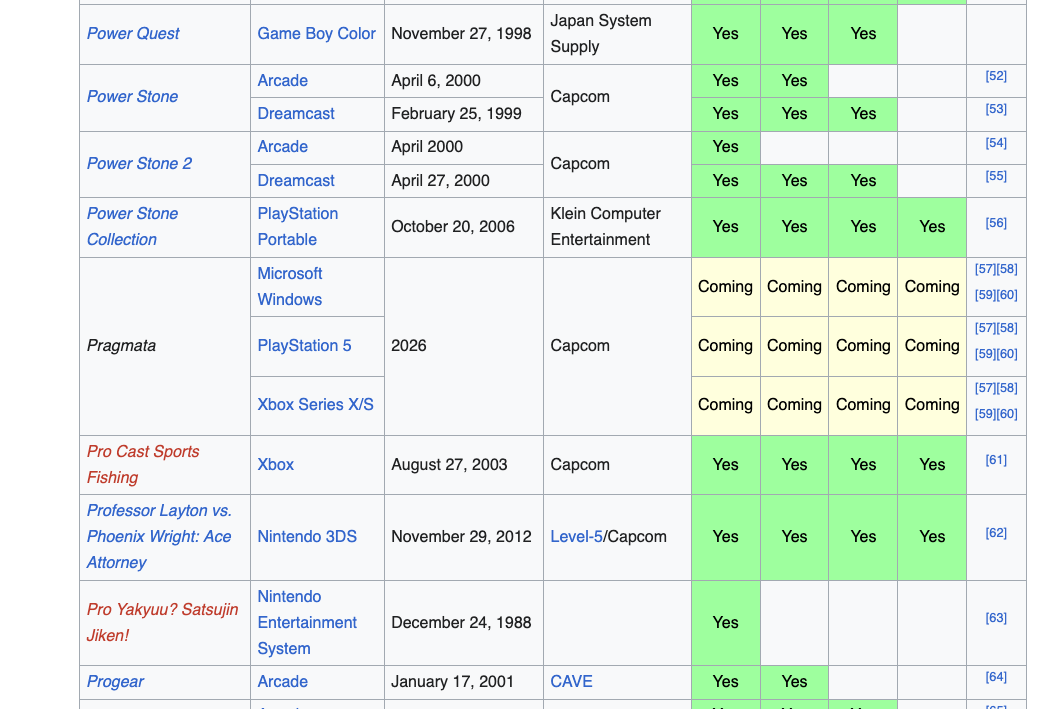Open the Power Quest game link

point(133,34)
